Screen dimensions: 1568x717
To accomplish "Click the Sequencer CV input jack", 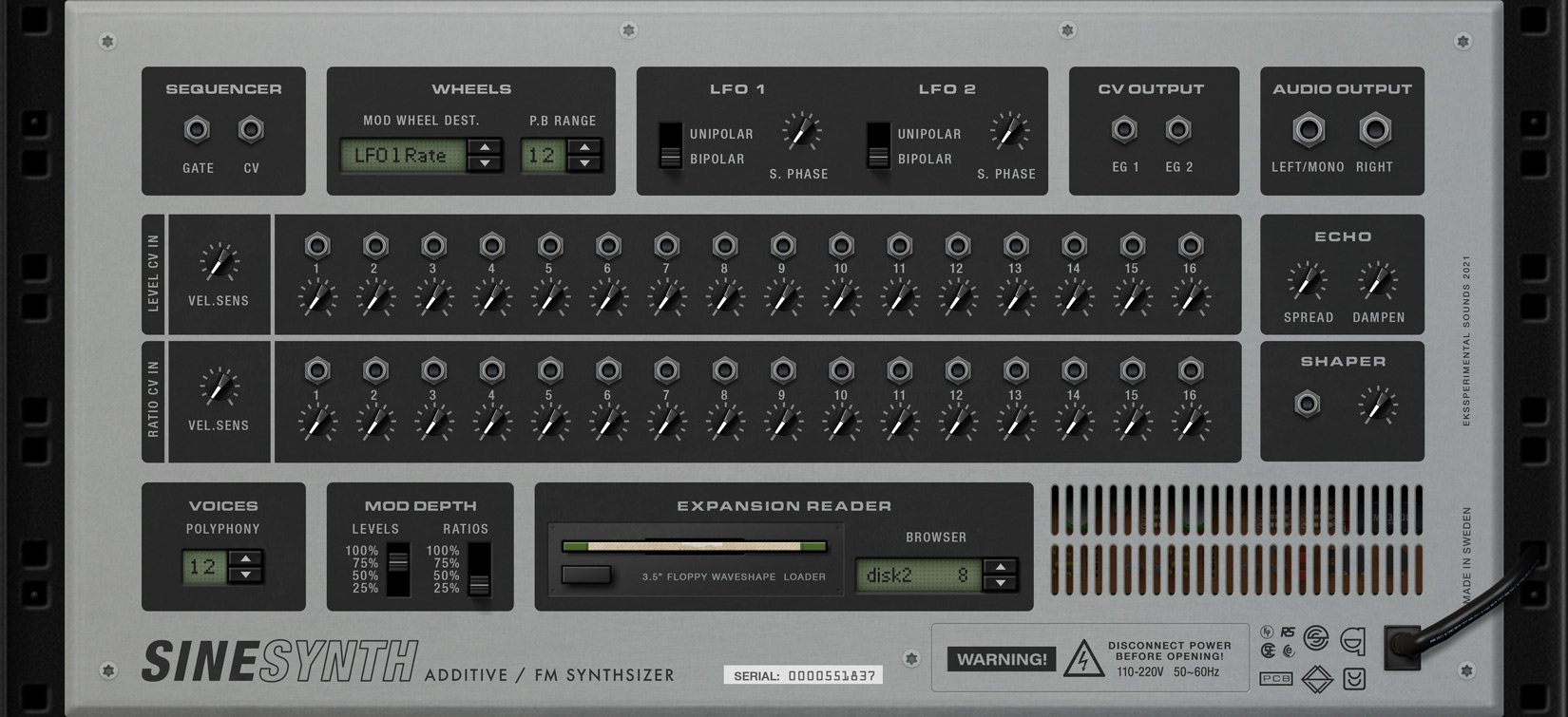I will pyautogui.click(x=251, y=130).
